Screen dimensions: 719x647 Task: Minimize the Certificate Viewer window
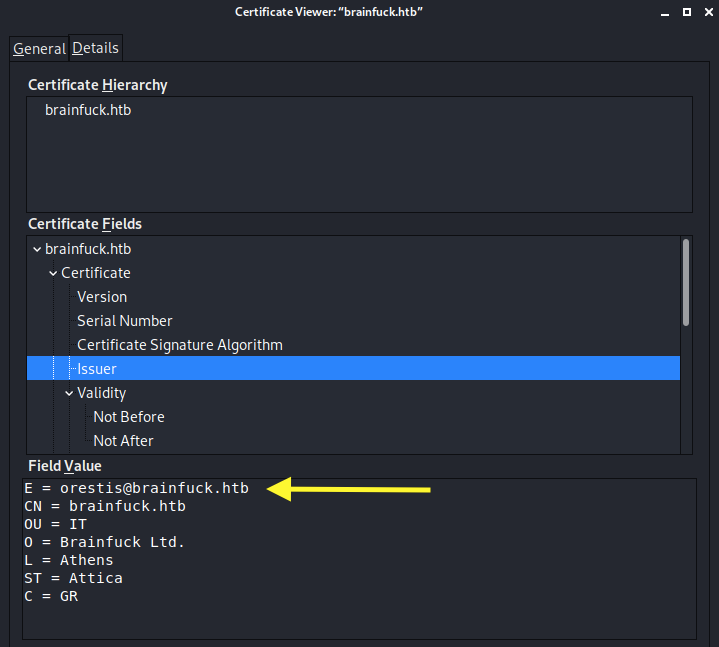pos(665,12)
